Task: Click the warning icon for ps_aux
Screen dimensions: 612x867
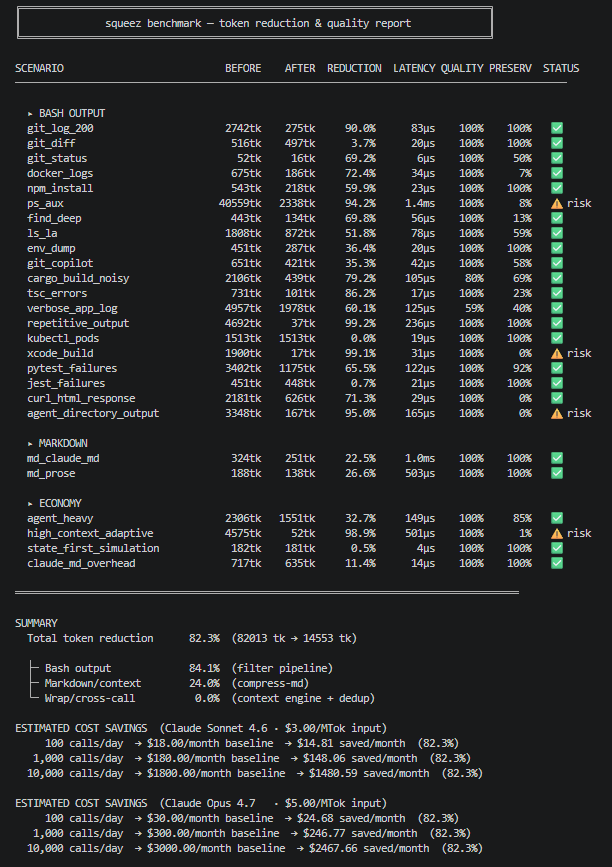Action: [x=557, y=203]
